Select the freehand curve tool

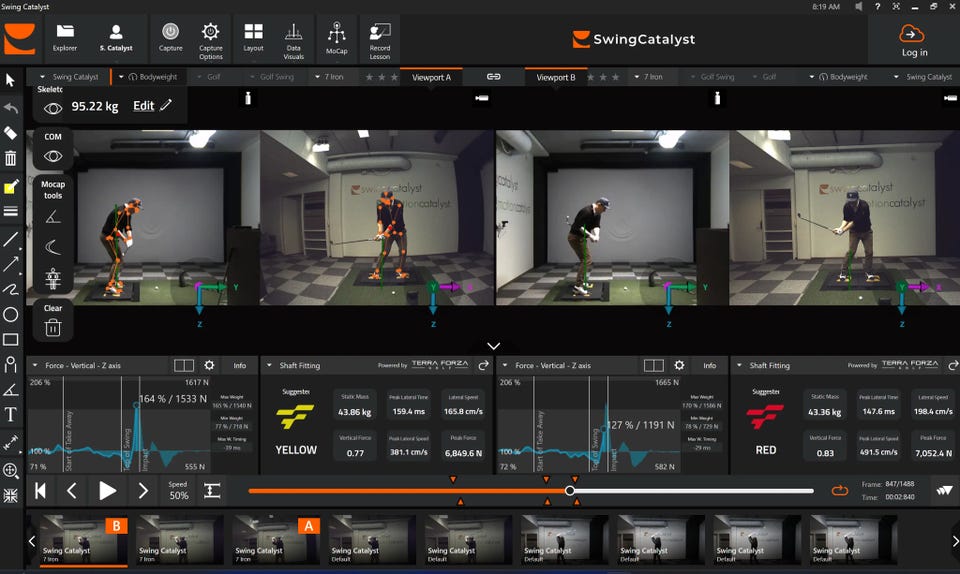pos(10,289)
